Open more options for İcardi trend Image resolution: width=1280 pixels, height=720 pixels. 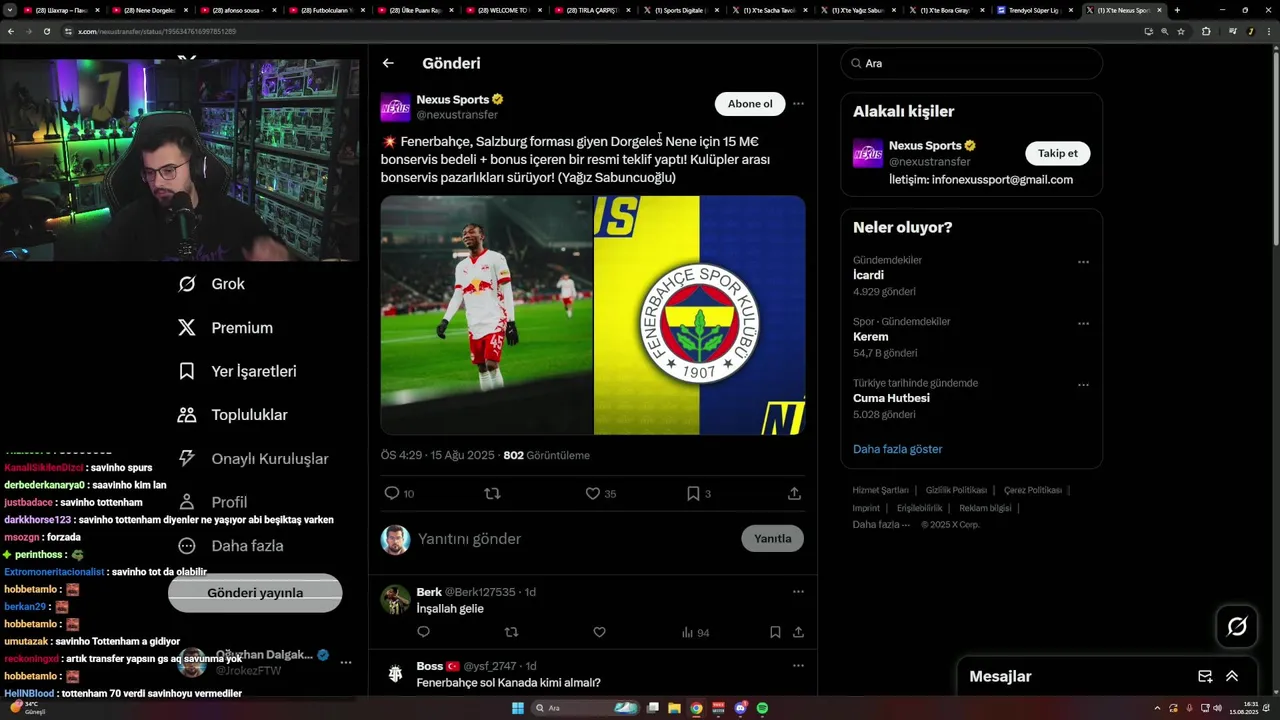[x=1083, y=262]
